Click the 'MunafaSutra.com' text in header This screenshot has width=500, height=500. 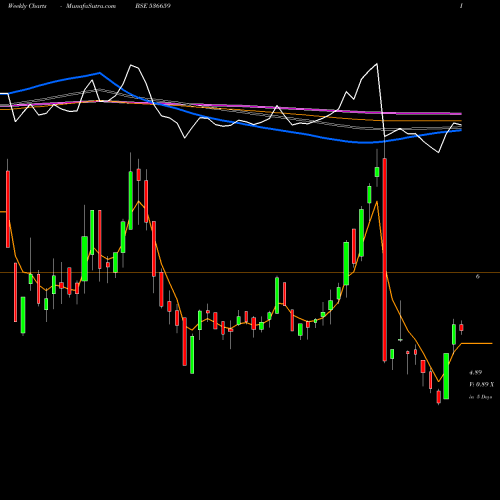(91, 6)
